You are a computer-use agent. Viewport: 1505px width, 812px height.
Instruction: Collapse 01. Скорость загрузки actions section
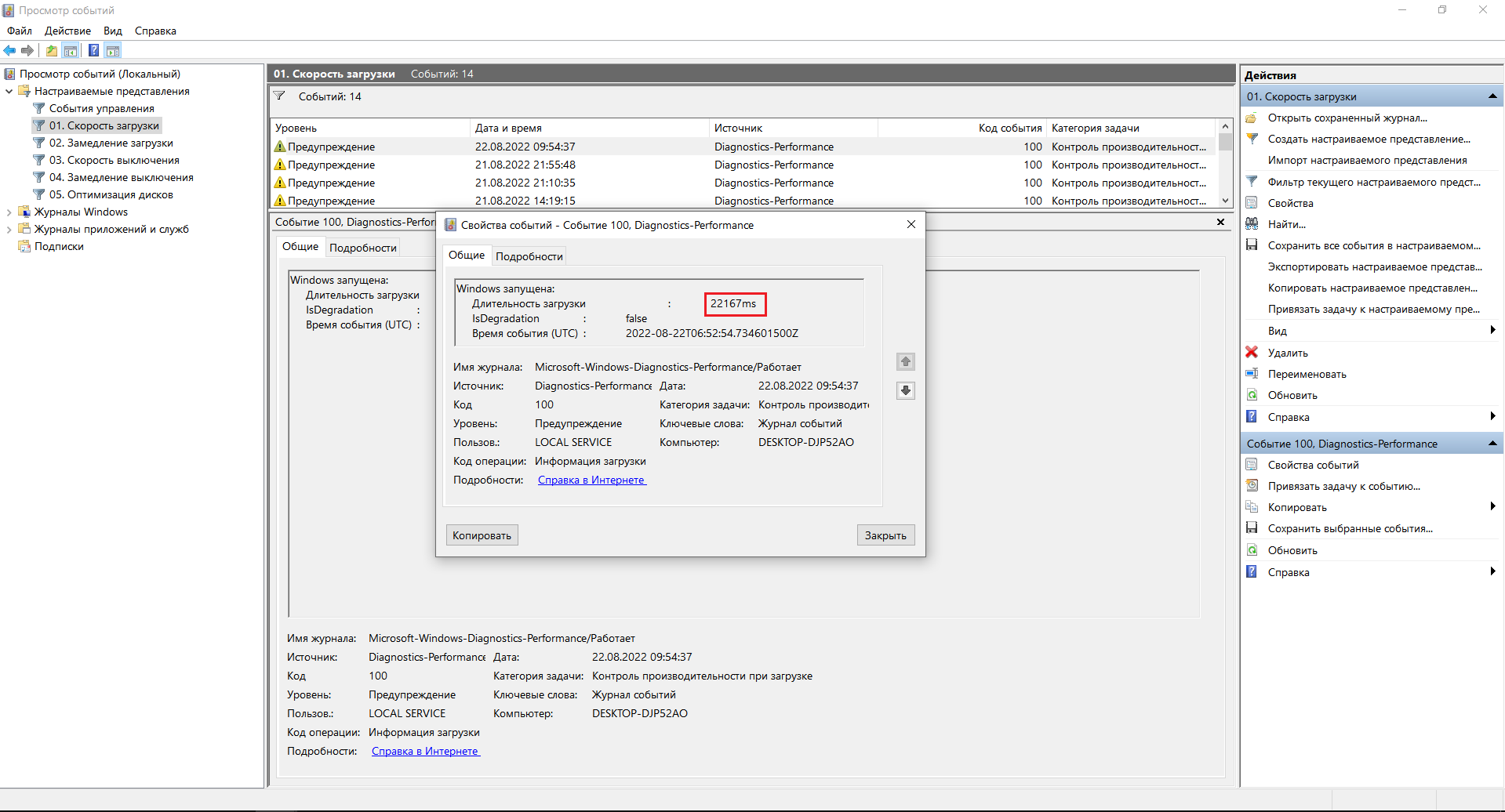click(1492, 96)
